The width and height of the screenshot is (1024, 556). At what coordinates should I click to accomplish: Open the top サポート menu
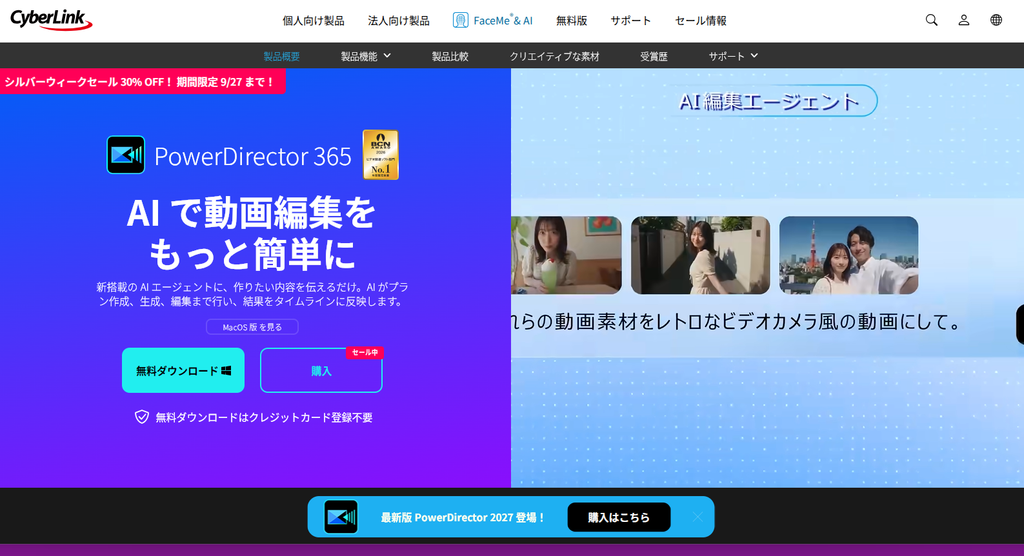pos(630,21)
